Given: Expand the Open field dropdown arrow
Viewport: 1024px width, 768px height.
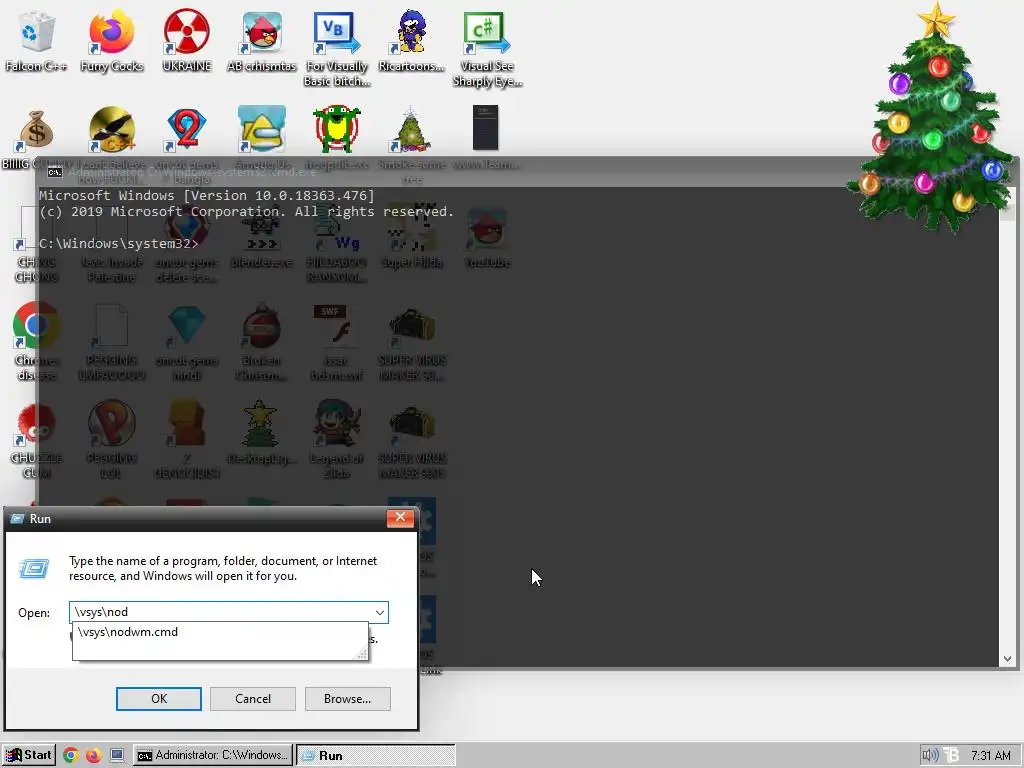Looking at the screenshot, I should pos(379,613).
